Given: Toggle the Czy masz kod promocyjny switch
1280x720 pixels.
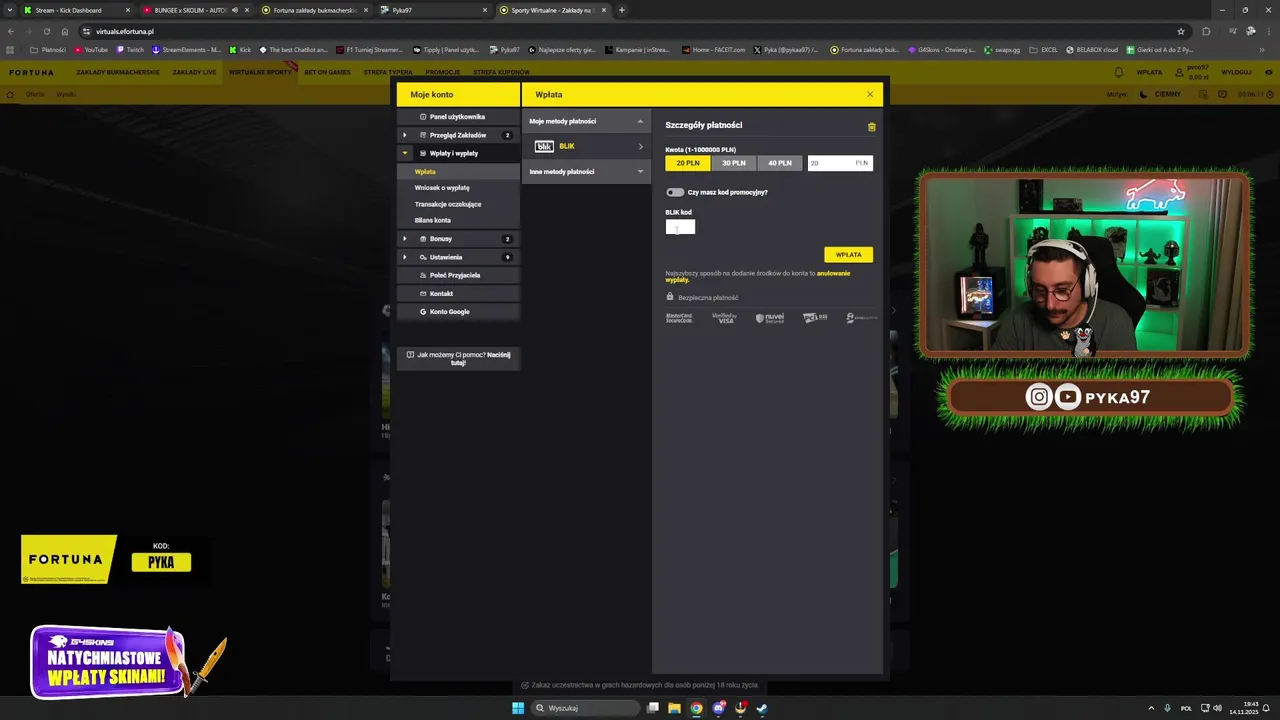Looking at the screenshot, I should (676, 192).
